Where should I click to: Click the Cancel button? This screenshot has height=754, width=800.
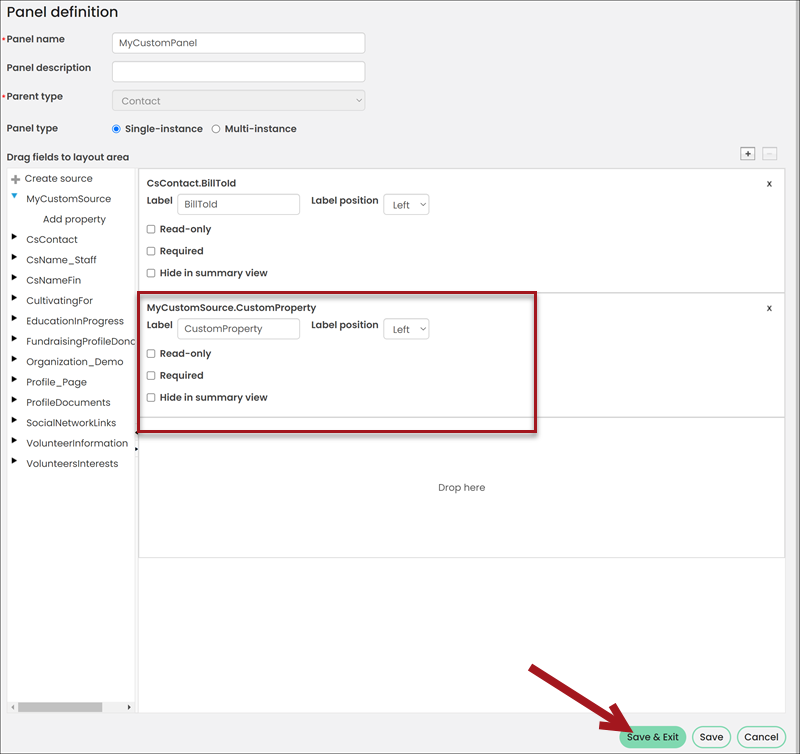[x=761, y=737]
